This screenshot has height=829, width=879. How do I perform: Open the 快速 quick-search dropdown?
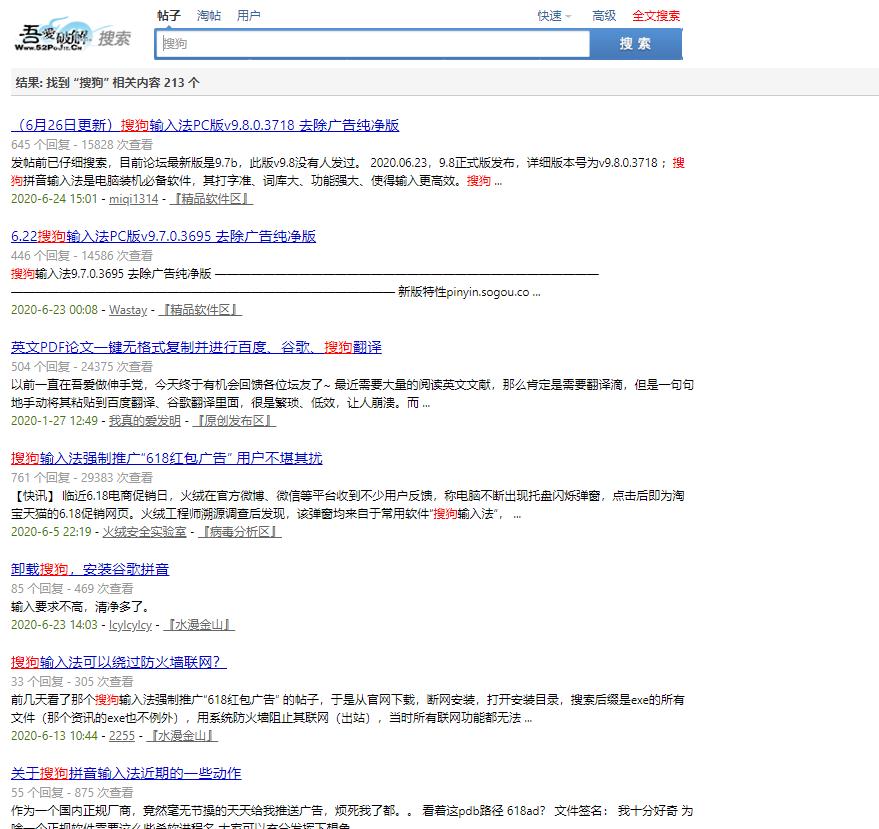(x=551, y=15)
